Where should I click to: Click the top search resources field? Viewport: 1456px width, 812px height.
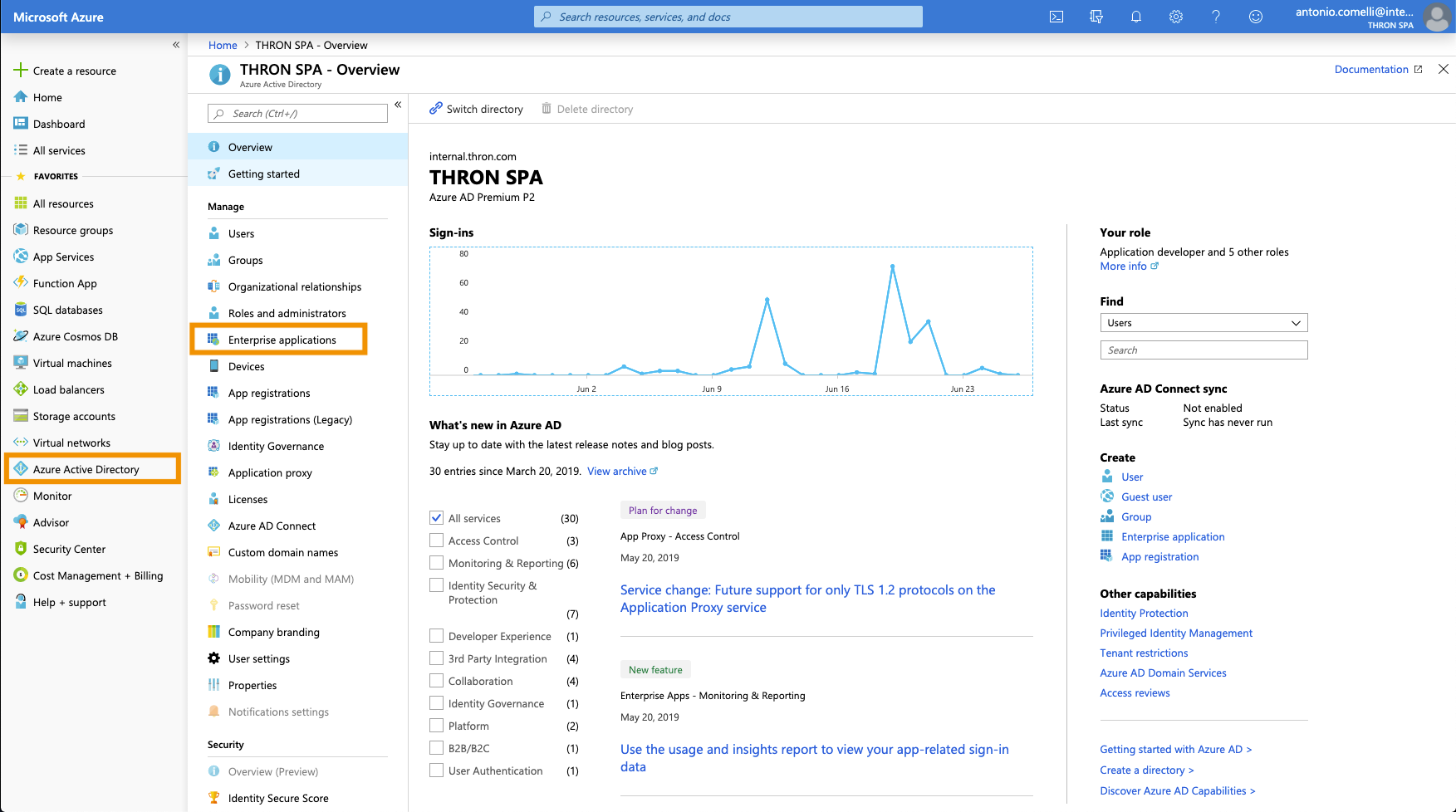[728, 17]
